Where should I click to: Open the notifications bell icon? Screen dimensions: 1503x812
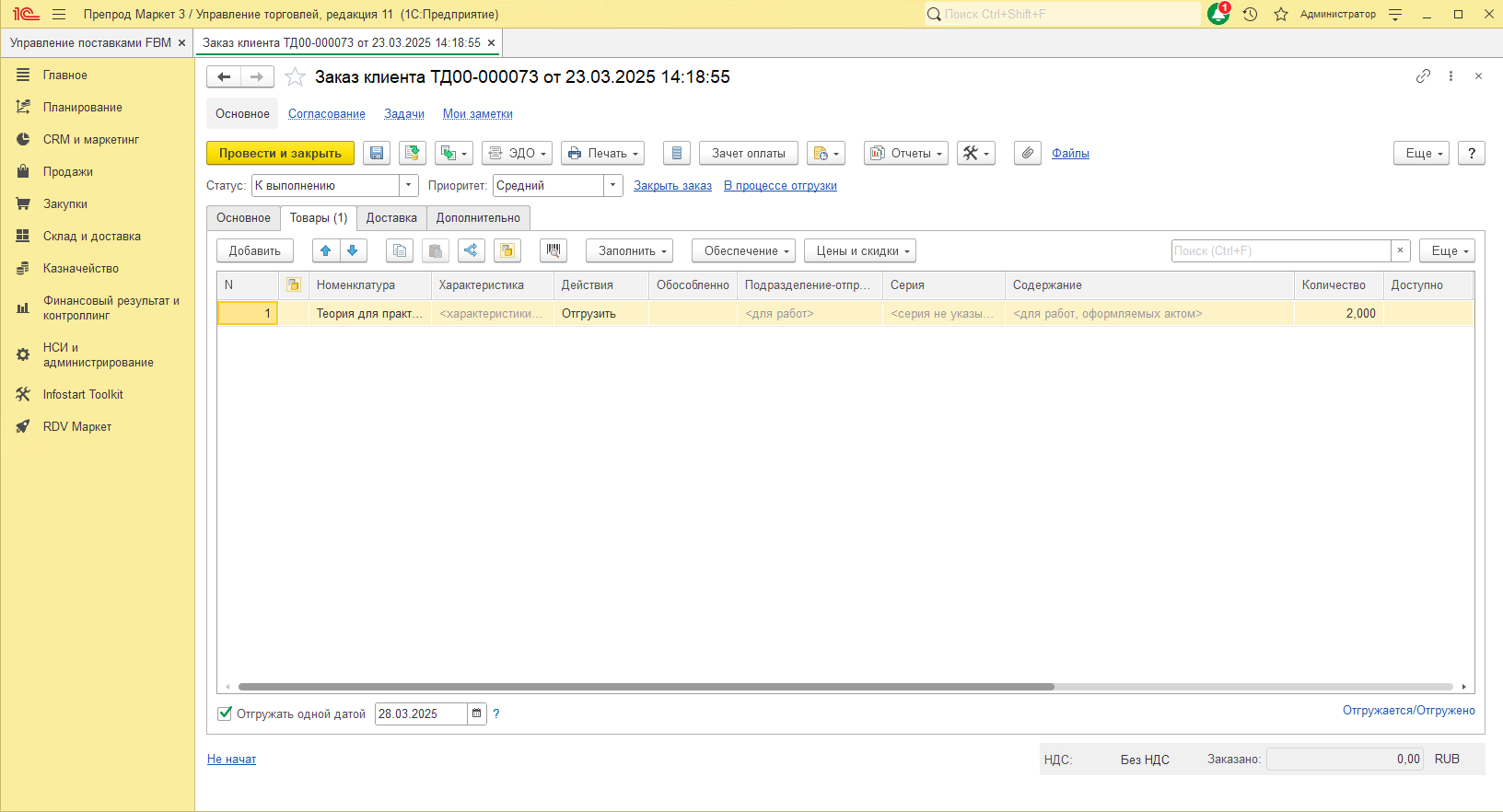point(1218,14)
